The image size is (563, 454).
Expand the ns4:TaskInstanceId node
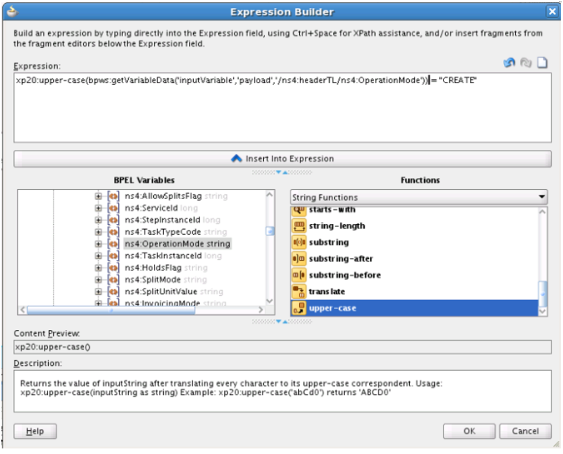point(98,256)
